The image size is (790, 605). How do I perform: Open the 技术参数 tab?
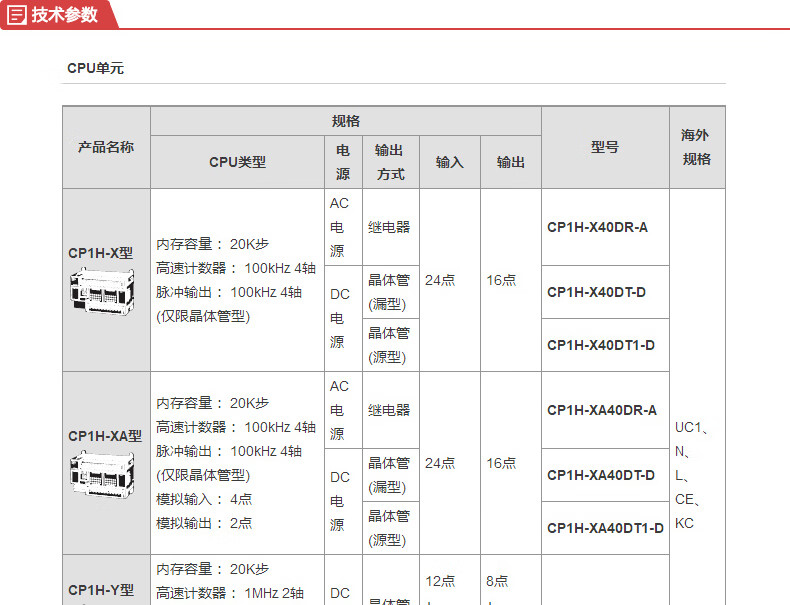point(64,14)
